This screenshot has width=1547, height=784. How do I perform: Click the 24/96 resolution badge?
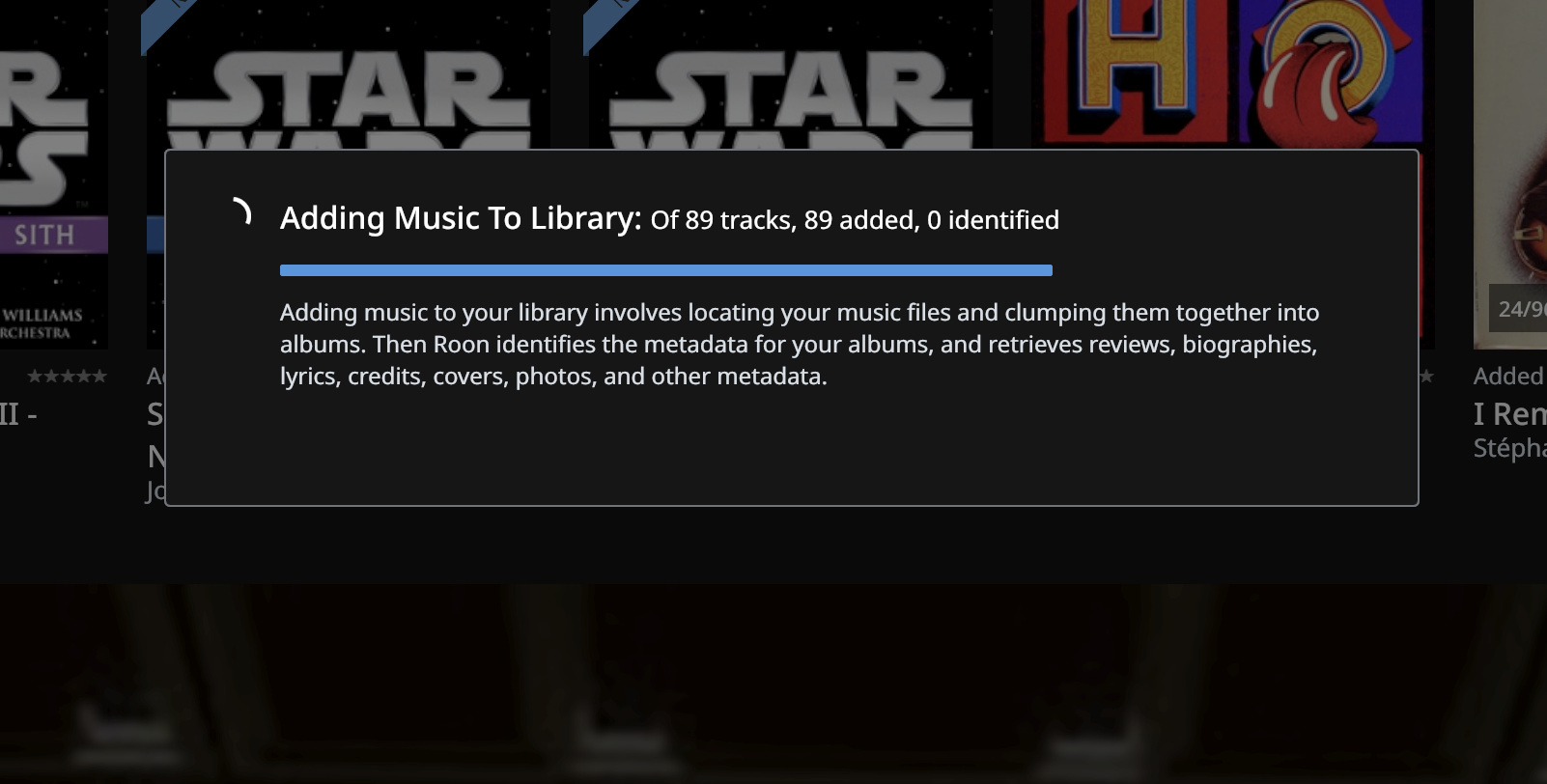[x=1518, y=308]
